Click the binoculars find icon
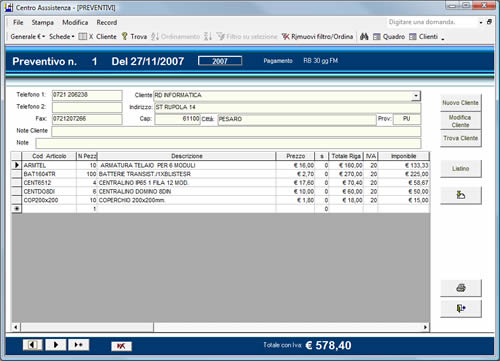 [x=364, y=37]
